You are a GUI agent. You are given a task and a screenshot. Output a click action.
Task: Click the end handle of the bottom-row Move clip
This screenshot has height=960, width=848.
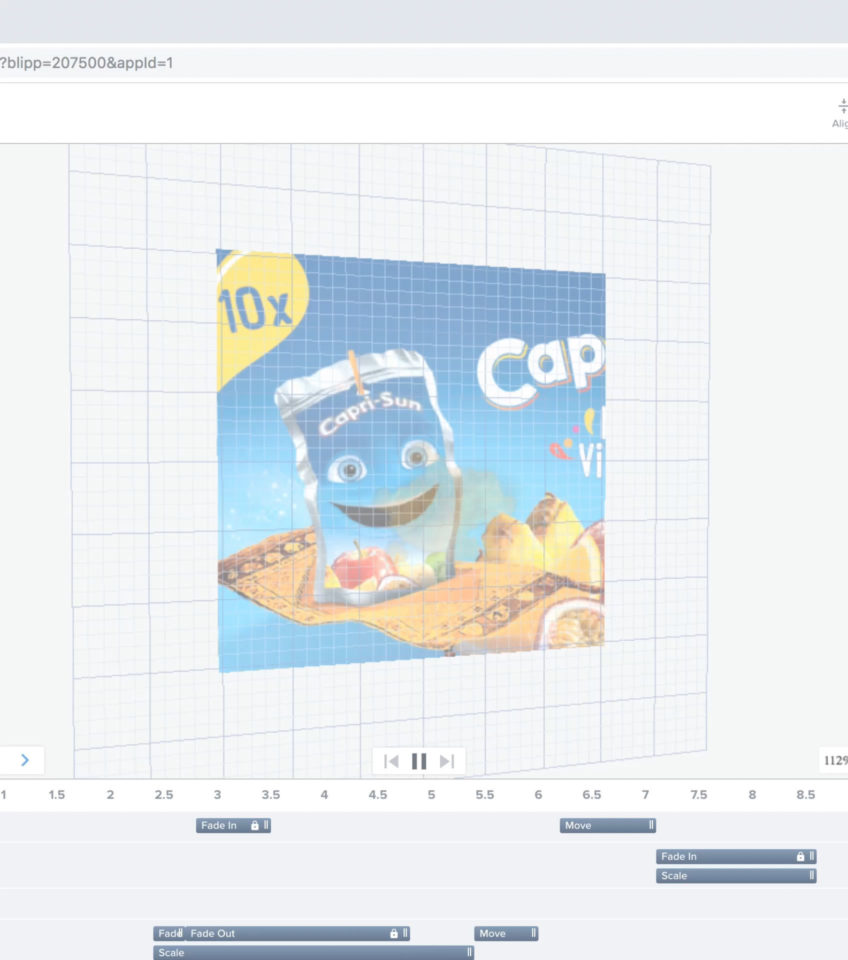pyautogui.click(x=533, y=933)
